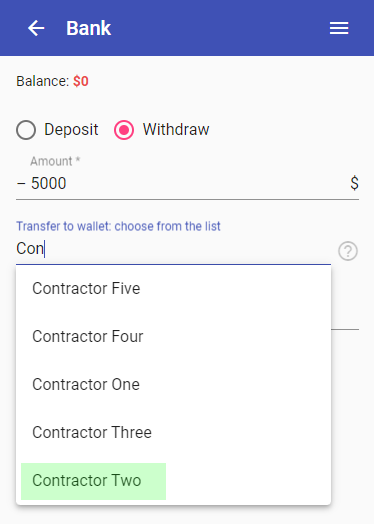Click the Transfer to wallet field label
This screenshot has width=374, height=524.
pos(118,226)
